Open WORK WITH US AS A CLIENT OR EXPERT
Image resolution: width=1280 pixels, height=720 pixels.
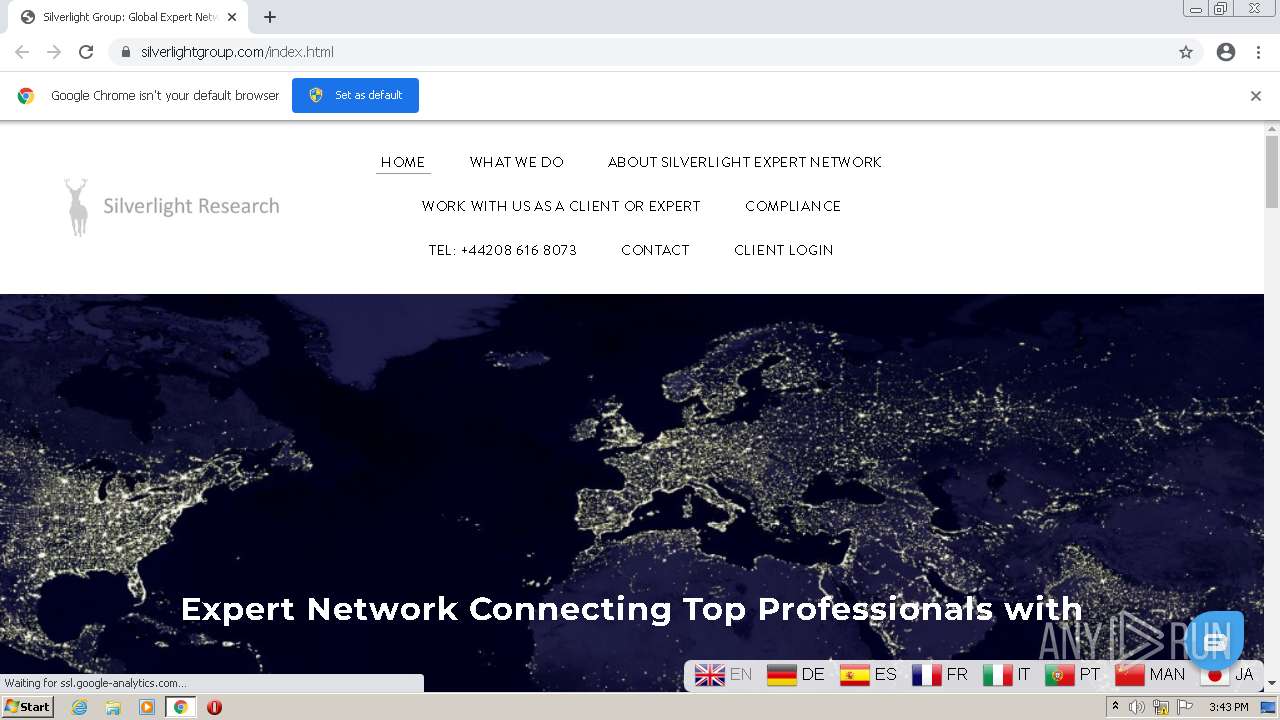(561, 206)
